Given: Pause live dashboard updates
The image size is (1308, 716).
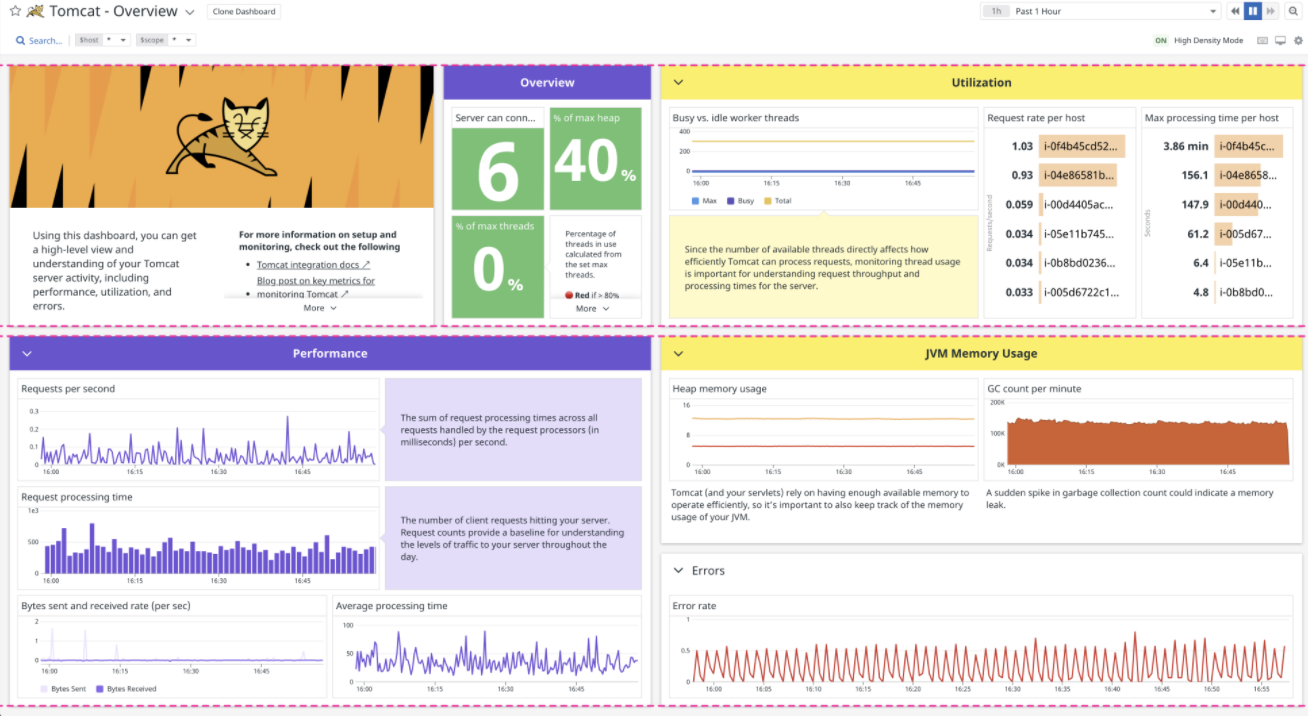Looking at the screenshot, I should pos(1253,11).
